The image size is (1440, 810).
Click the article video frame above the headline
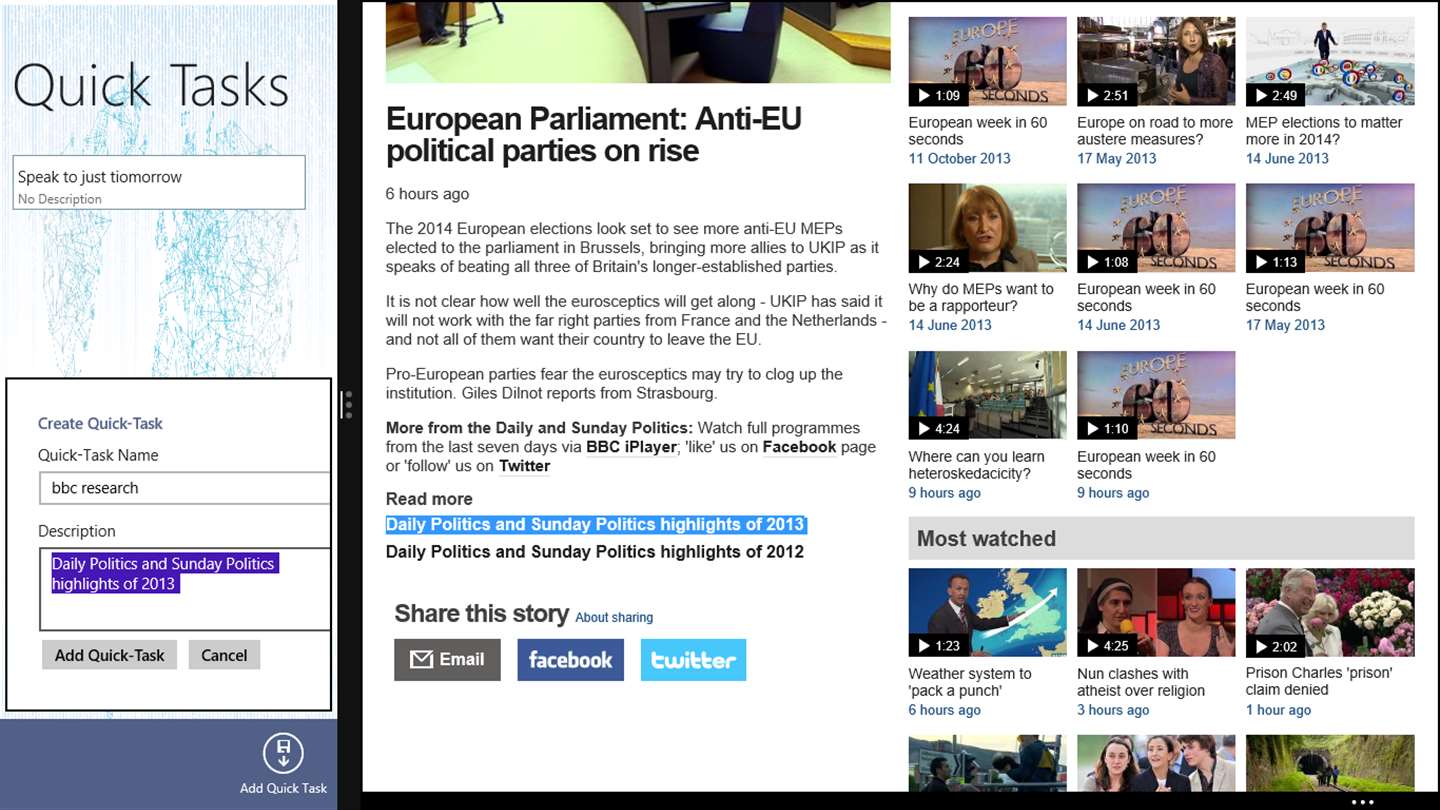638,42
